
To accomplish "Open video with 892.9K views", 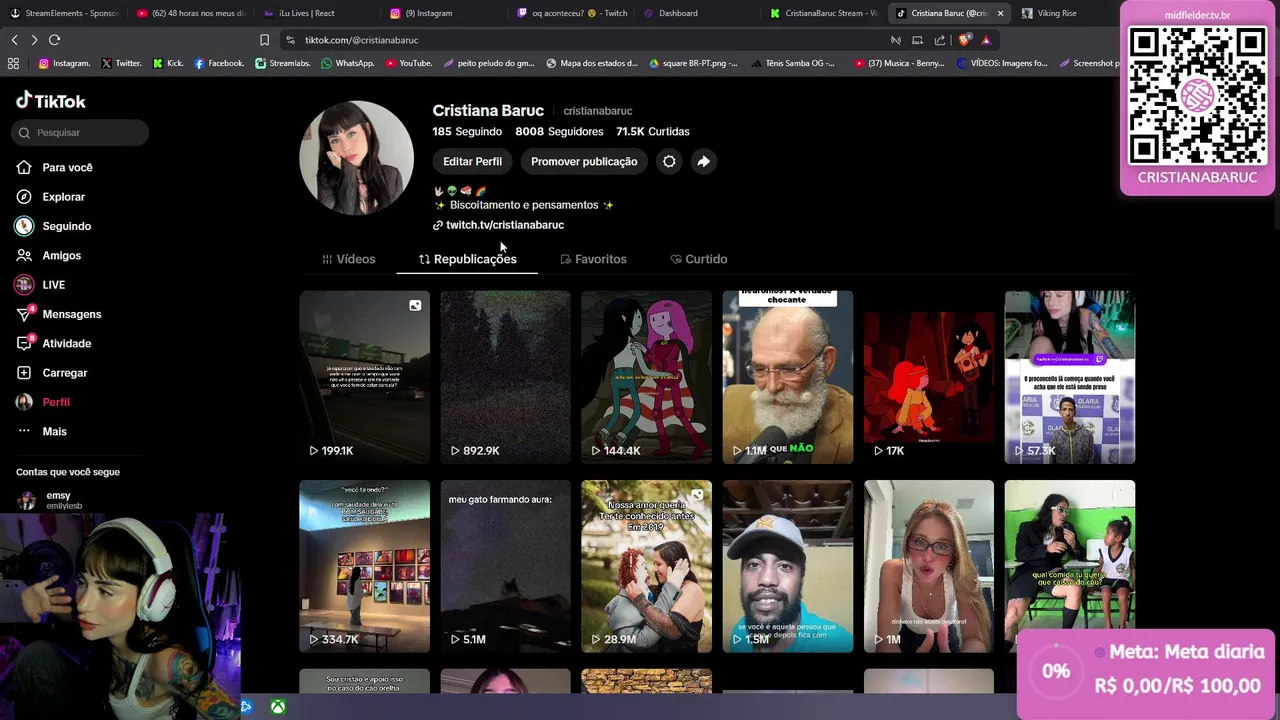I will pyautogui.click(x=505, y=377).
